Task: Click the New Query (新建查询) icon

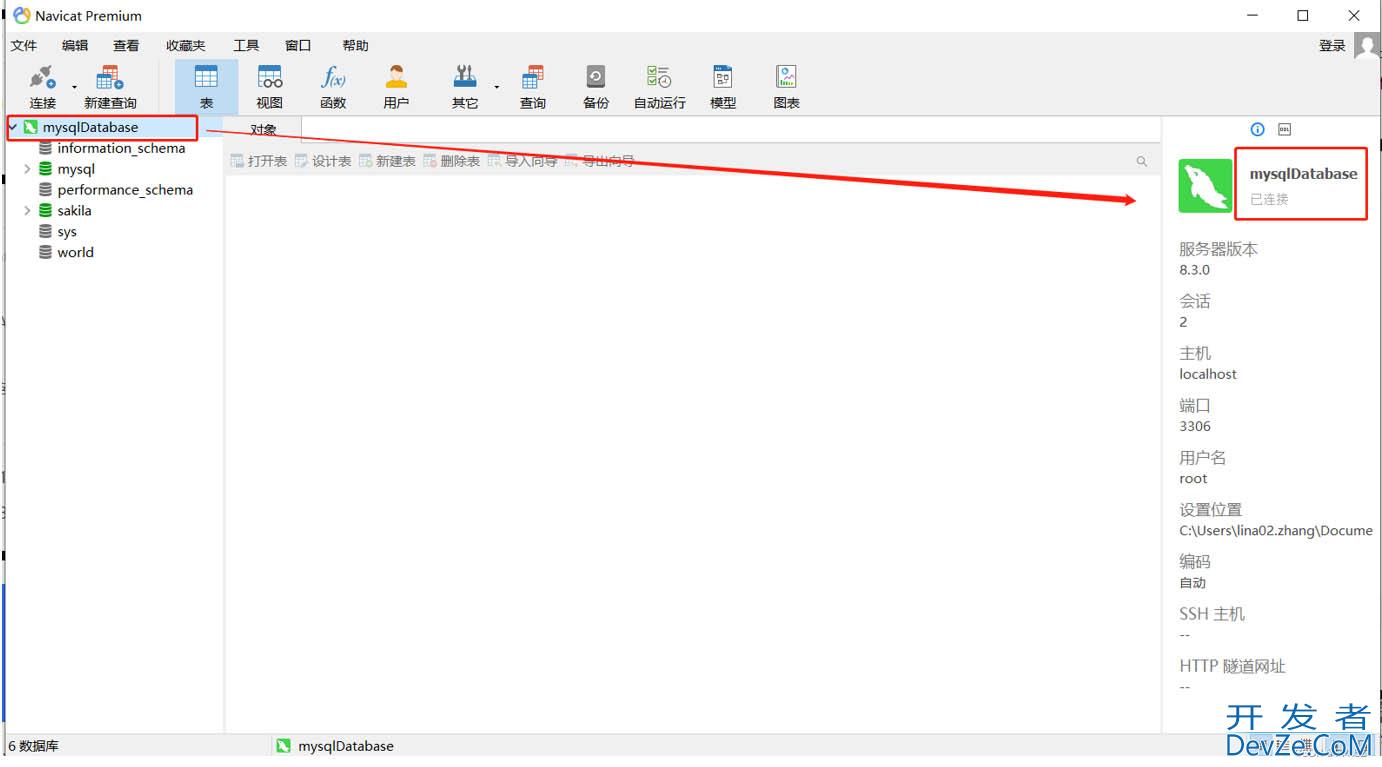Action: (x=110, y=78)
